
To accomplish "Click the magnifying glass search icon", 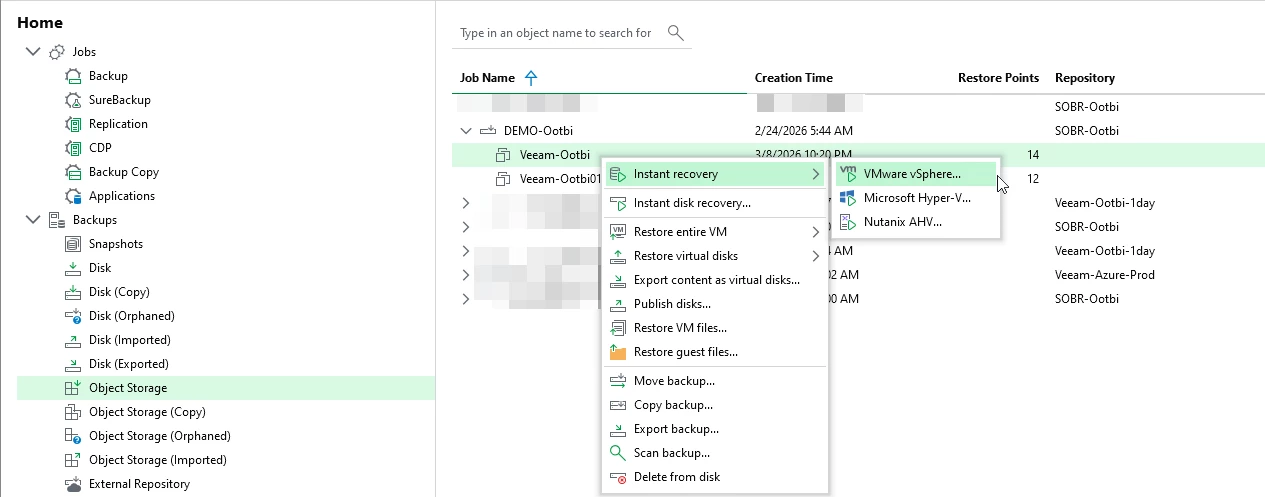I will click(x=676, y=33).
